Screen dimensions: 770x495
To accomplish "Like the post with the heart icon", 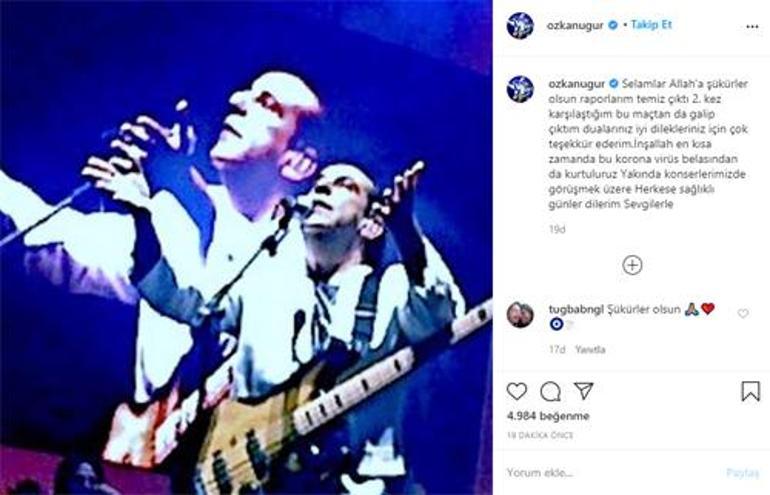I will [x=517, y=391].
